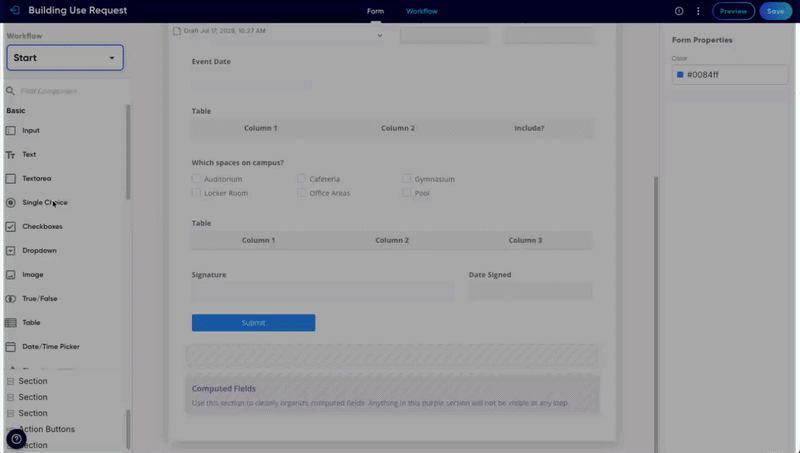Expand the draft version chevron
Screen dimensions: 800x453
tap(380, 36)
